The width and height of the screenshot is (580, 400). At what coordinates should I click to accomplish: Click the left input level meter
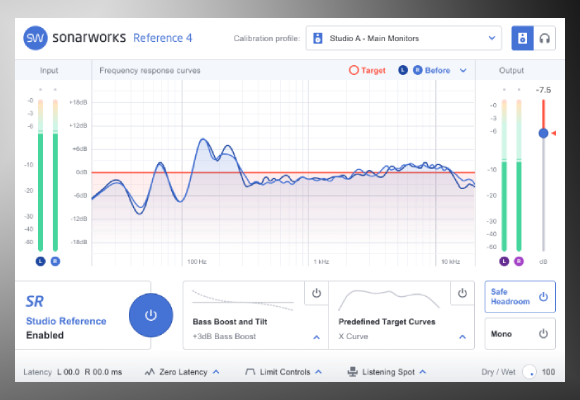coord(40,175)
